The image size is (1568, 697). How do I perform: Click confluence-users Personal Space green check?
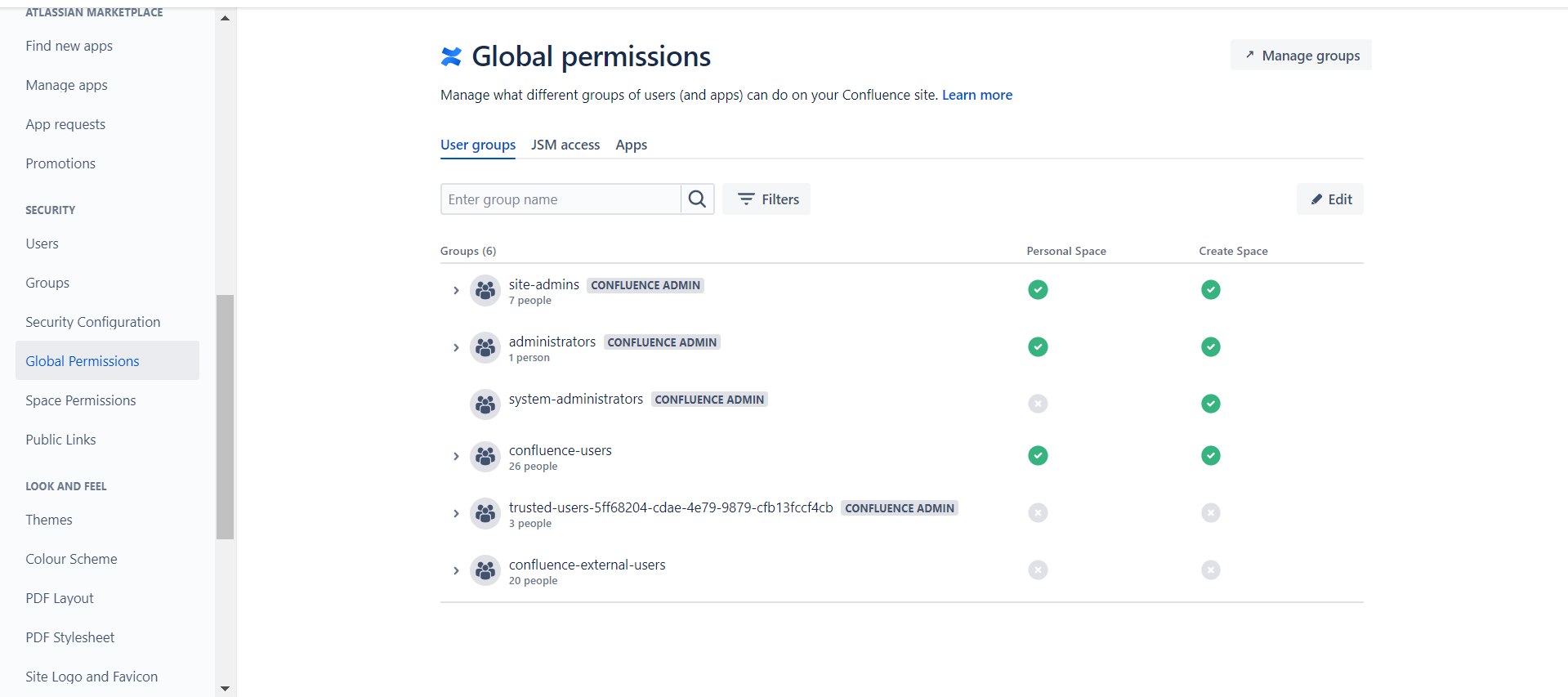pyautogui.click(x=1038, y=455)
